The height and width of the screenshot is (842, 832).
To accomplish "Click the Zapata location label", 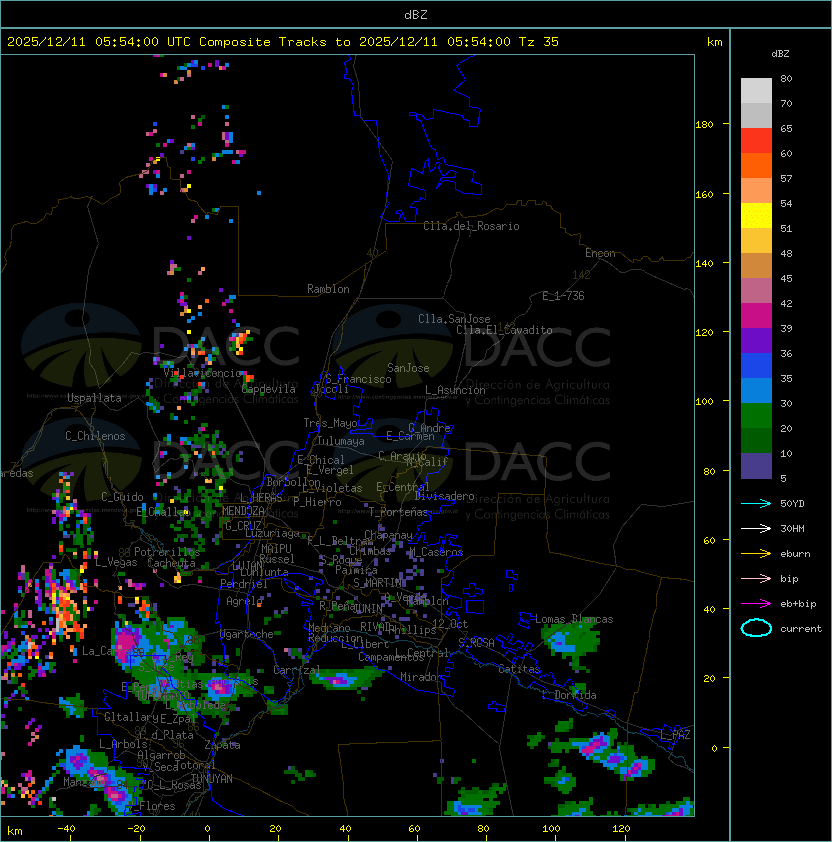I will click(x=222, y=745).
